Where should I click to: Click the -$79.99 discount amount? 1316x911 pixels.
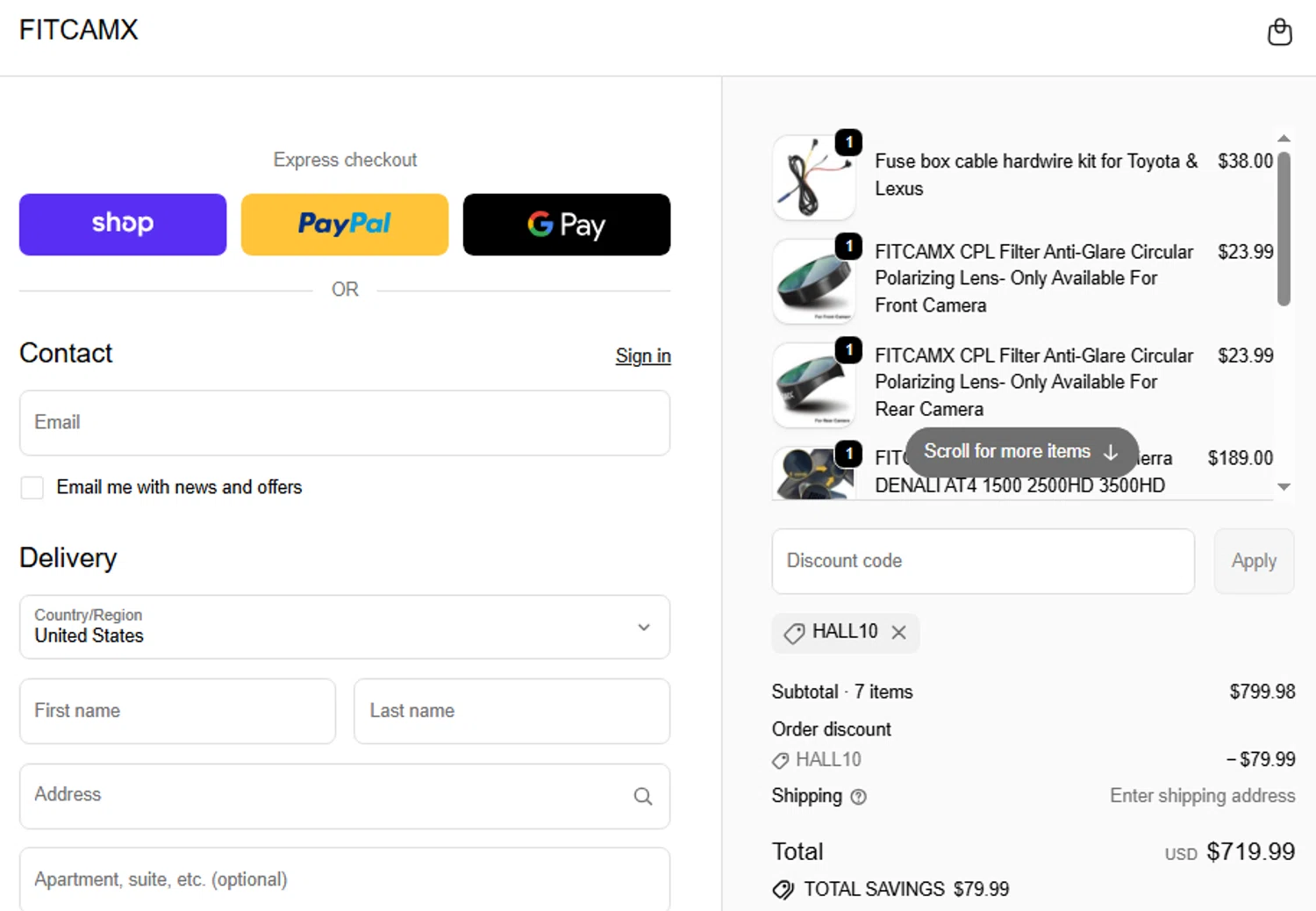[x=1260, y=759]
